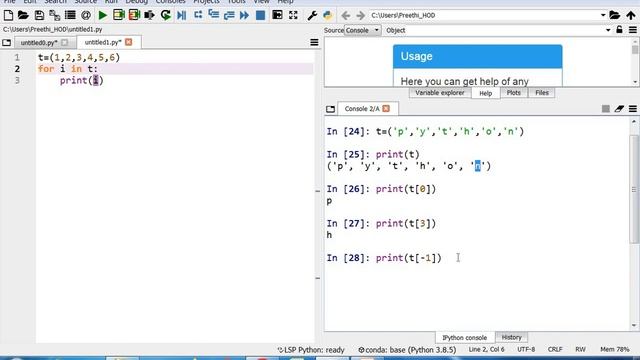Select the untitled1.py editor tab

tap(103, 42)
